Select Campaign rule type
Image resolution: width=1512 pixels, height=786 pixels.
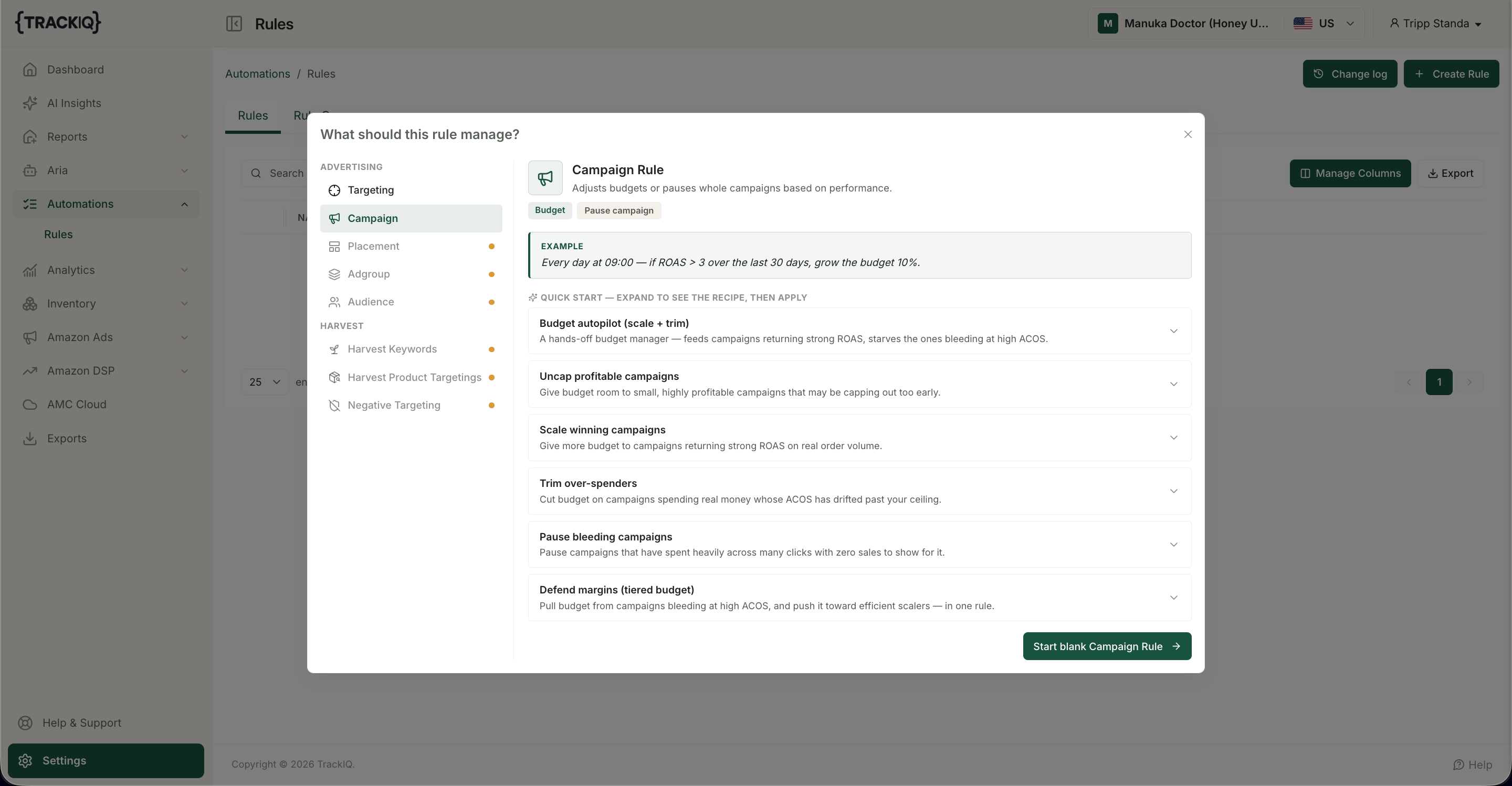point(411,218)
